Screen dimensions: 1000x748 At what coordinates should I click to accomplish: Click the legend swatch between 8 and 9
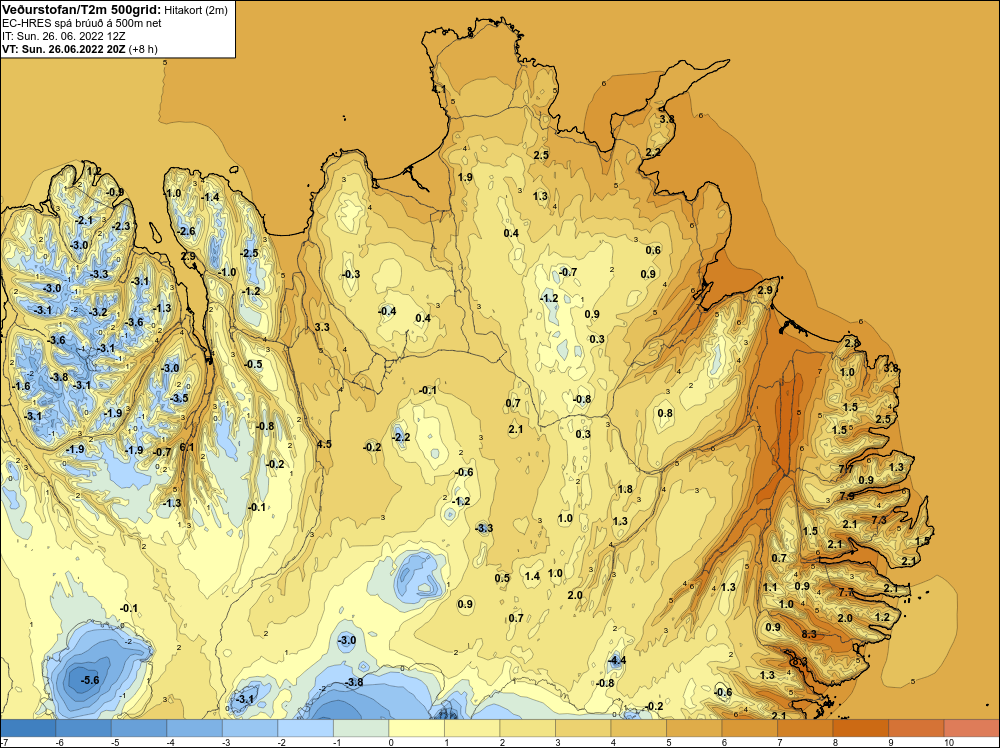point(860,728)
